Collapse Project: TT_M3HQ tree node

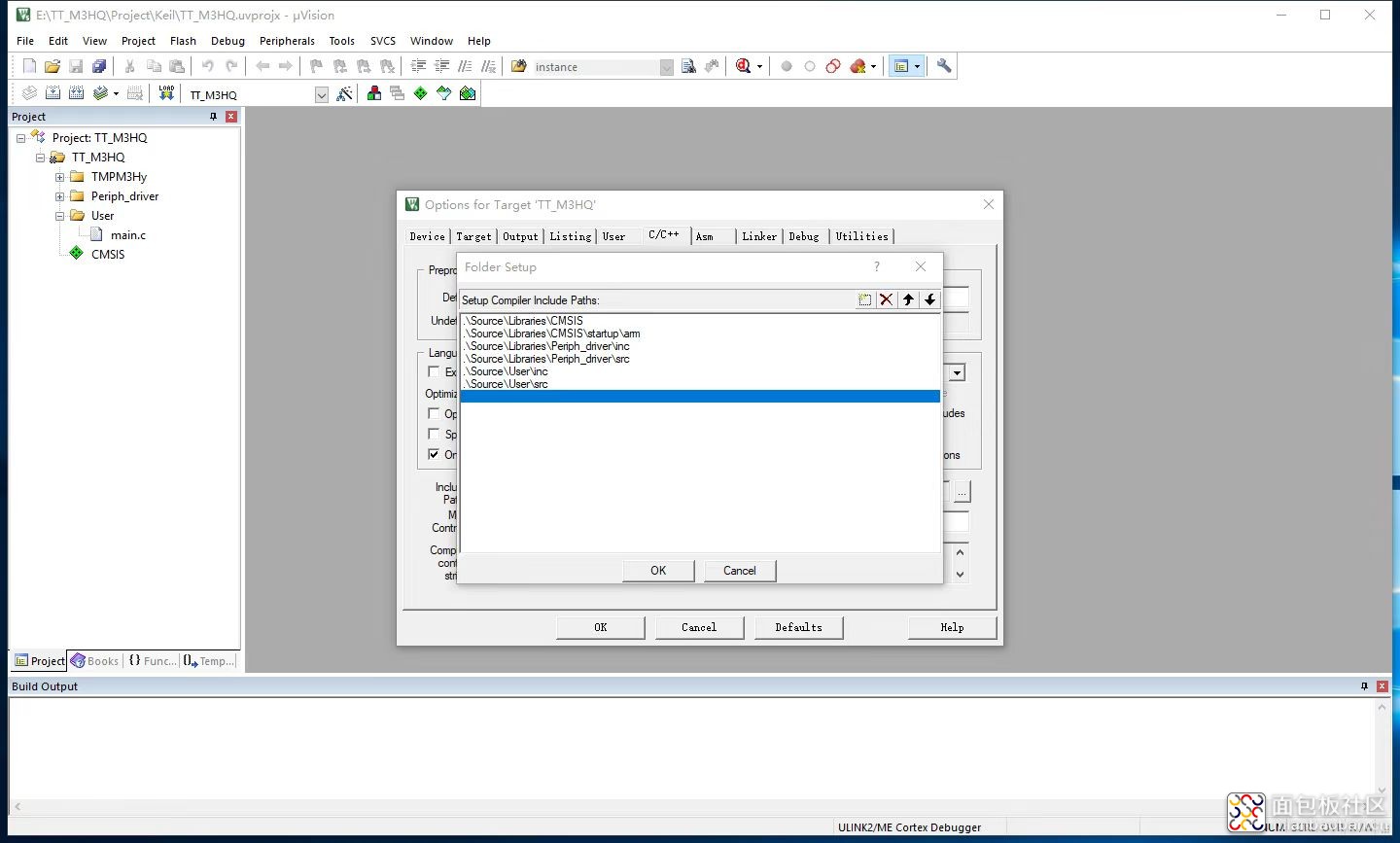pyautogui.click(x=20, y=138)
